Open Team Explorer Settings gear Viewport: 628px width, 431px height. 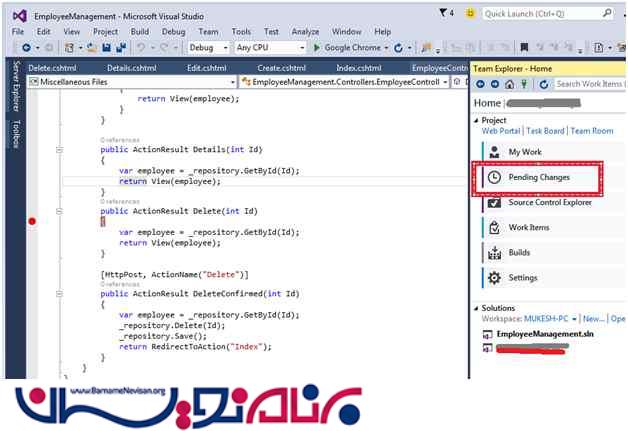[494, 278]
